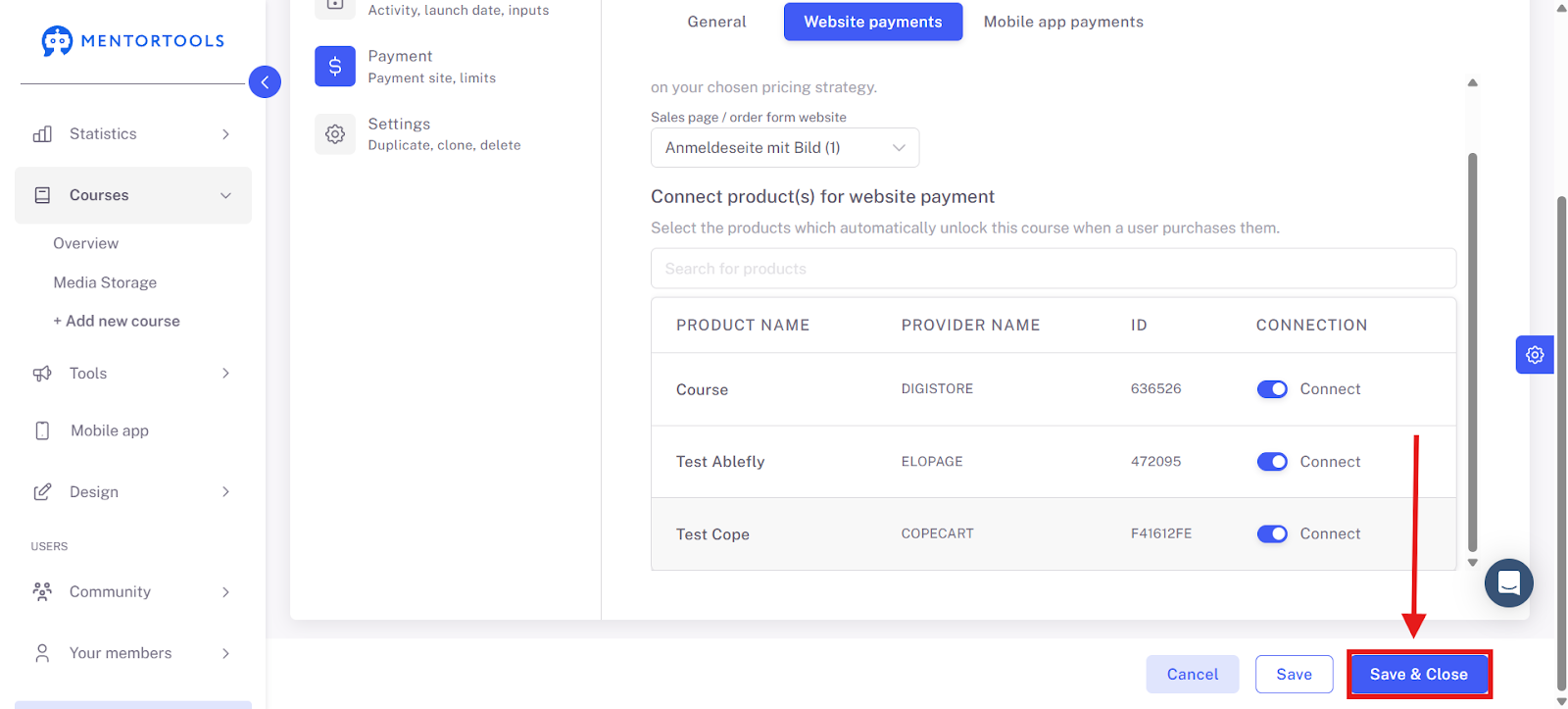Click the PRODUCT NAME column header
Image resolution: width=1568 pixels, height=709 pixels.
(x=743, y=326)
